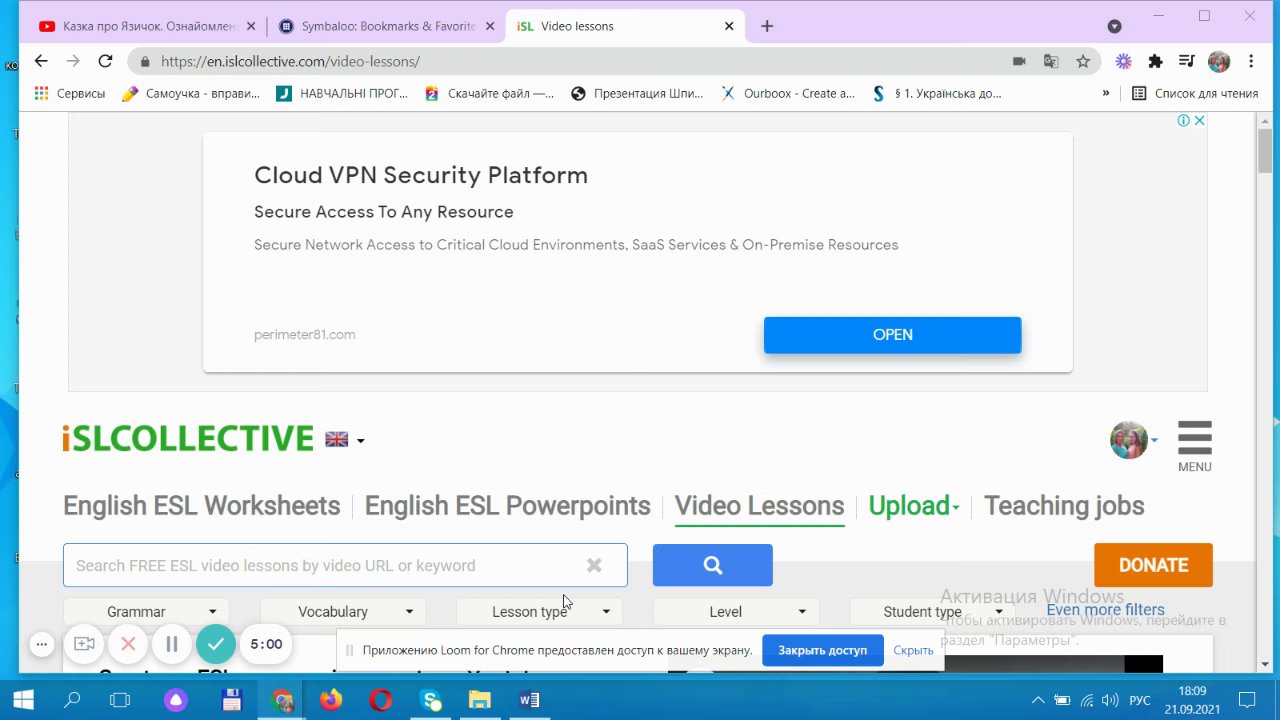Open the Список для чтения reading list
The image size is (1280, 720).
(1195, 93)
